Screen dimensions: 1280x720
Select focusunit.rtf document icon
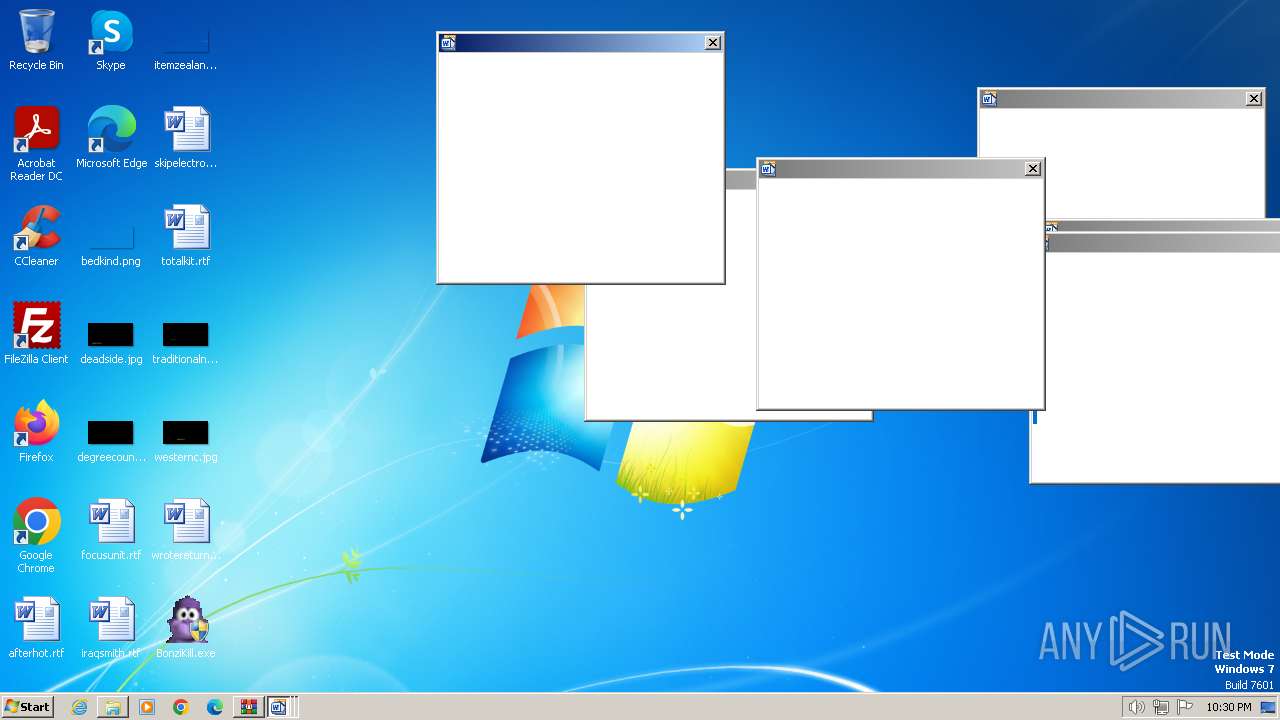coord(111,530)
